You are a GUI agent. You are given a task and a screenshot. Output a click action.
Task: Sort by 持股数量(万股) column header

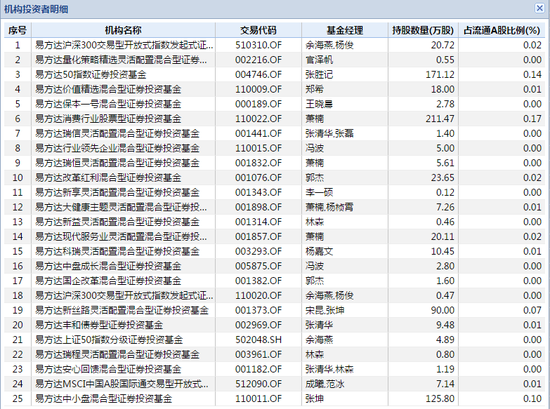tap(423, 31)
